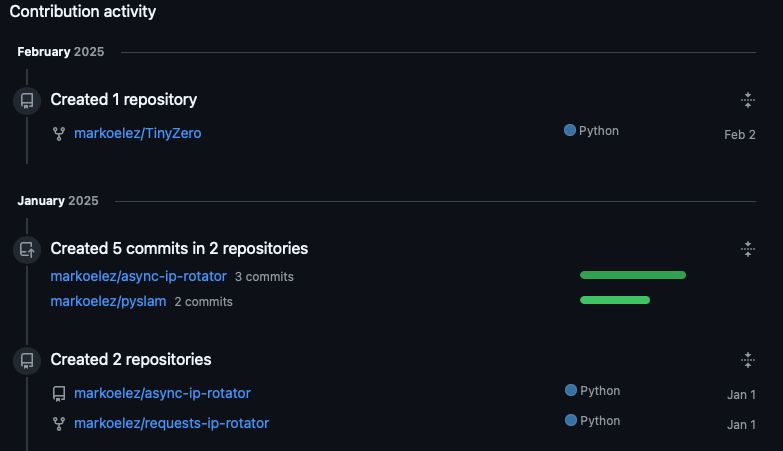Click the repository icon beside Created 2 repositories
The image size is (783, 451).
(x=27, y=361)
